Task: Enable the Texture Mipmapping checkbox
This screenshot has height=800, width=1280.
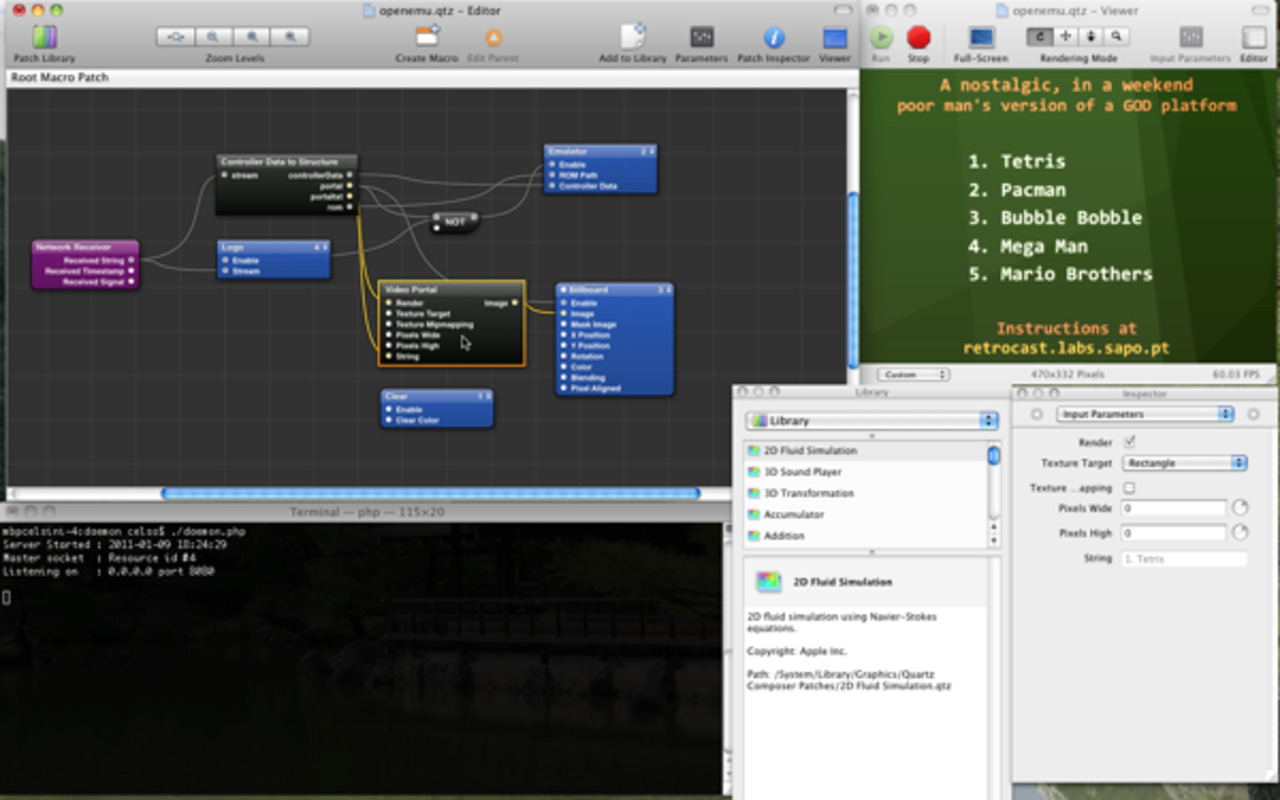Action: [1130, 488]
